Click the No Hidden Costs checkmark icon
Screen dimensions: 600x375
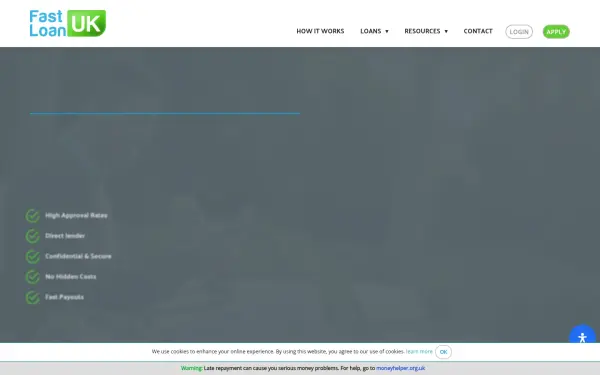pos(33,277)
